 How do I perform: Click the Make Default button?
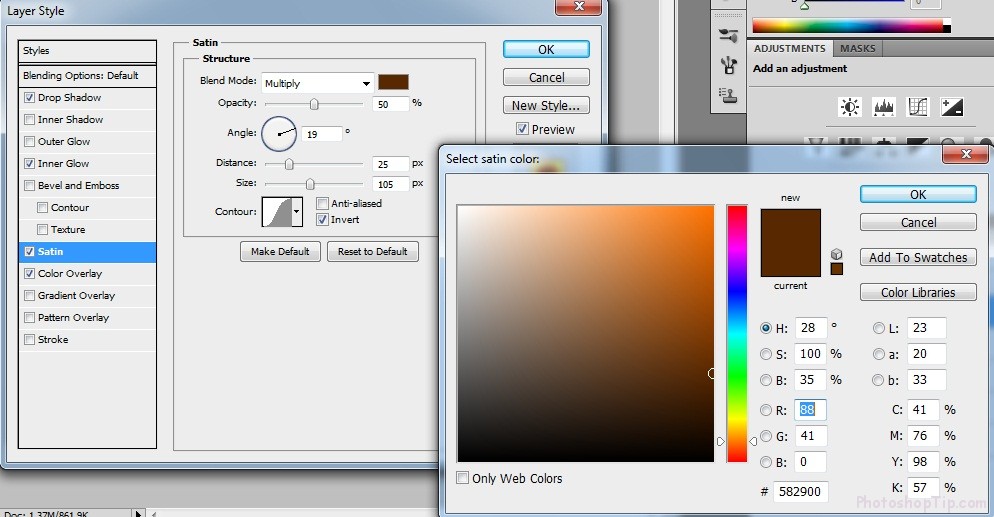[280, 252]
